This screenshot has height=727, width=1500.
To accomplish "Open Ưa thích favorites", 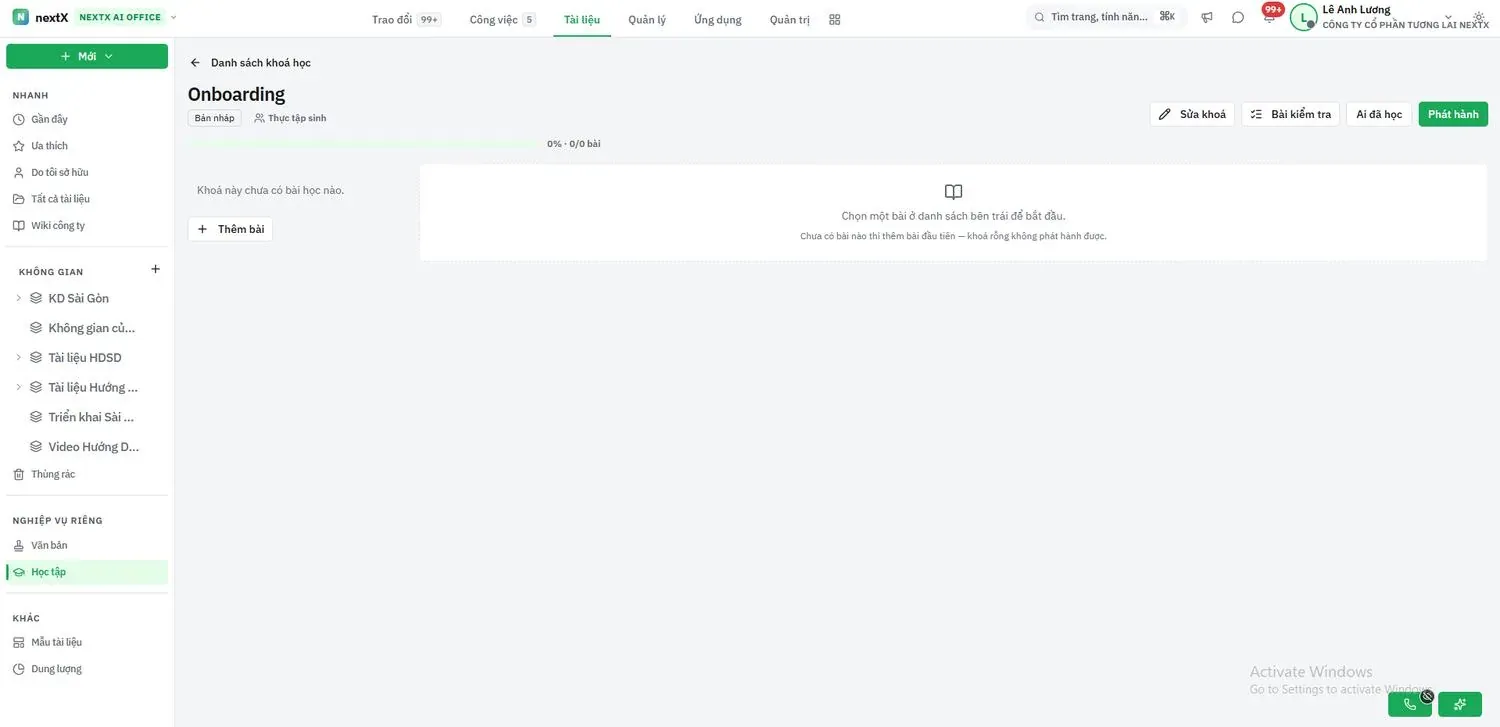I will click(x=87, y=146).
